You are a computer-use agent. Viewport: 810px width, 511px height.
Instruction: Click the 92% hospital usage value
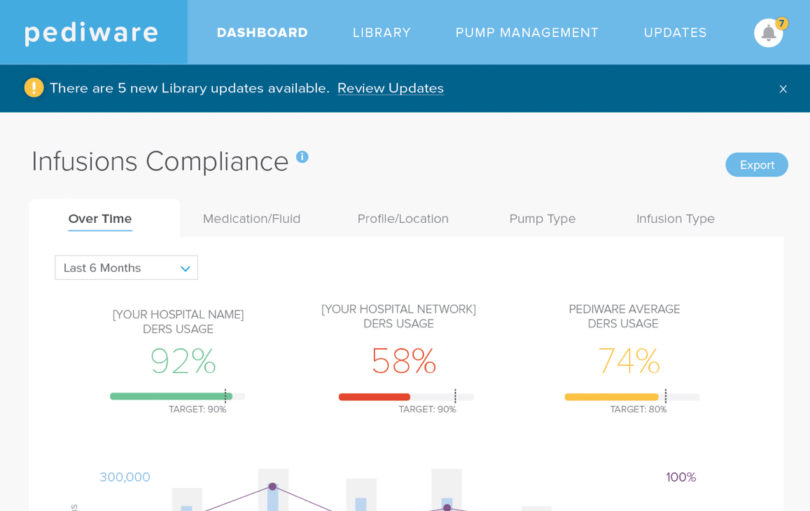183,361
